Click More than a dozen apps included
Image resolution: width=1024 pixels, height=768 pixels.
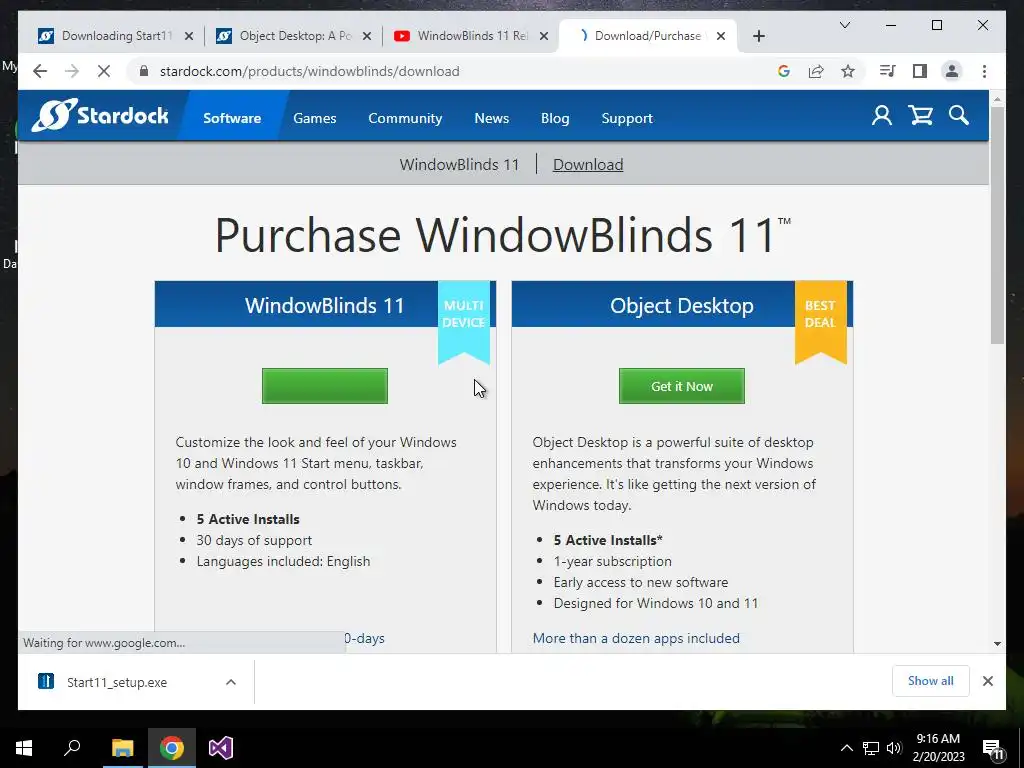(x=636, y=638)
